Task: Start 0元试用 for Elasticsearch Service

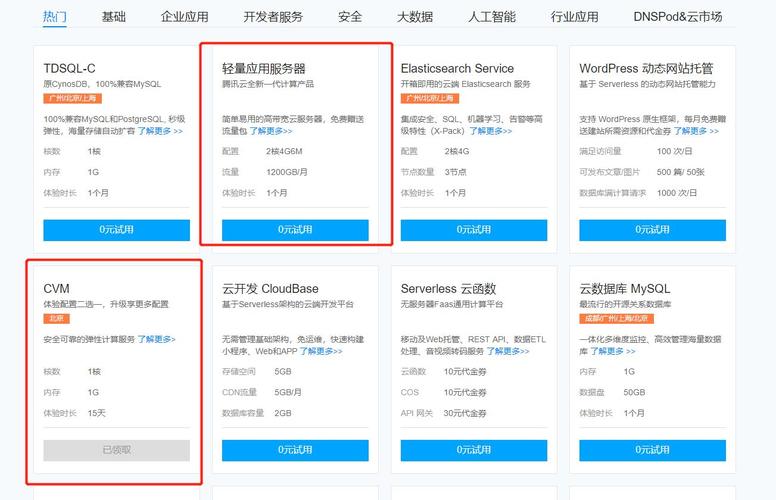Action: click(474, 230)
